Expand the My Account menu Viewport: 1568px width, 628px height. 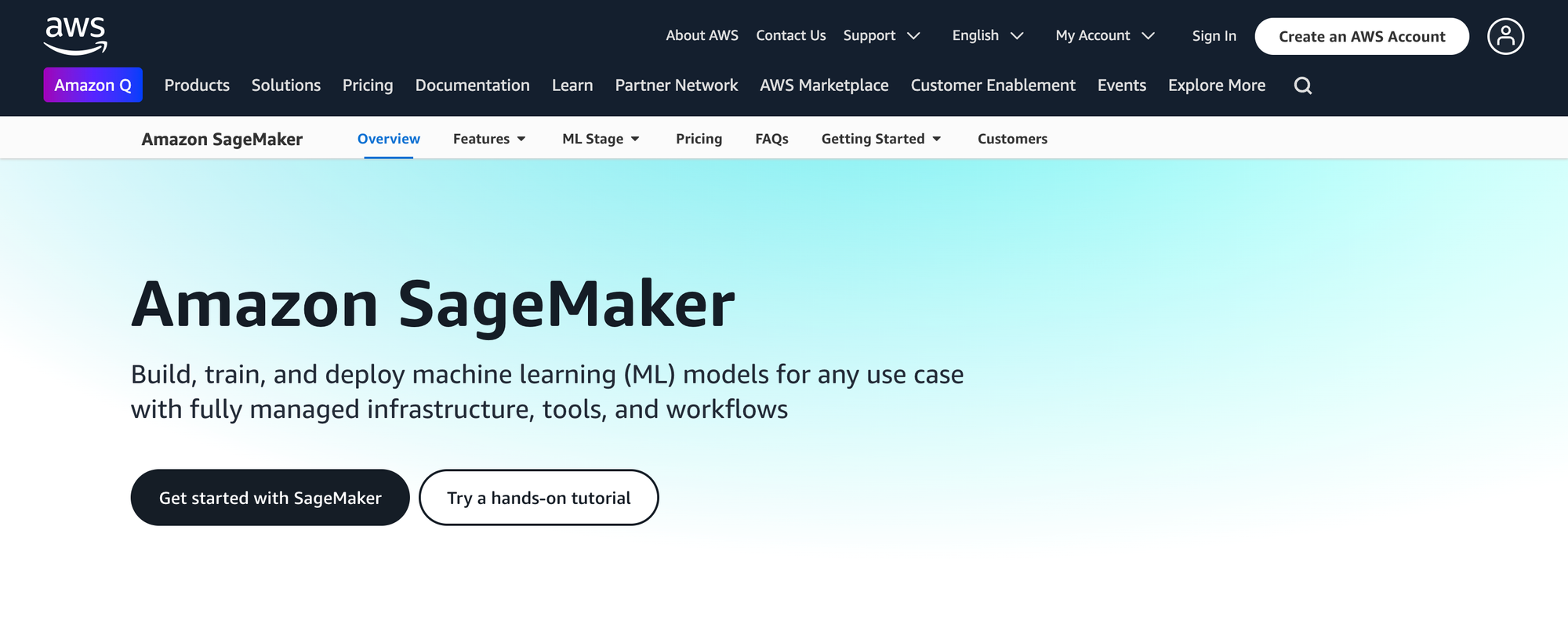coord(1105,36)
